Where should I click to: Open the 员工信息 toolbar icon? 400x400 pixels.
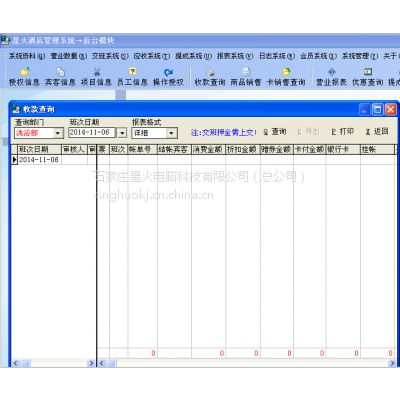click(132, 77)
